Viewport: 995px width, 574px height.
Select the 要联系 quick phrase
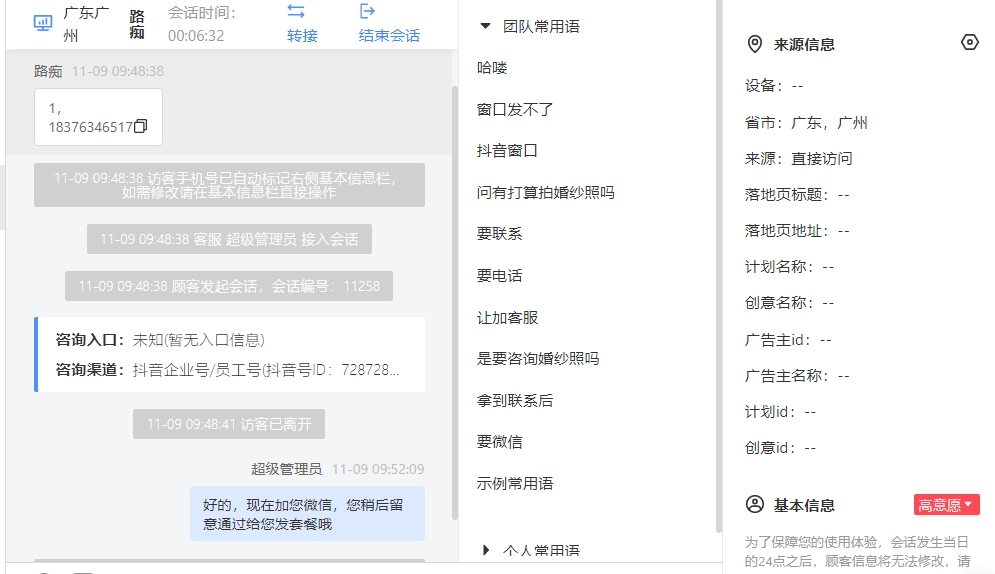(499, 234)
